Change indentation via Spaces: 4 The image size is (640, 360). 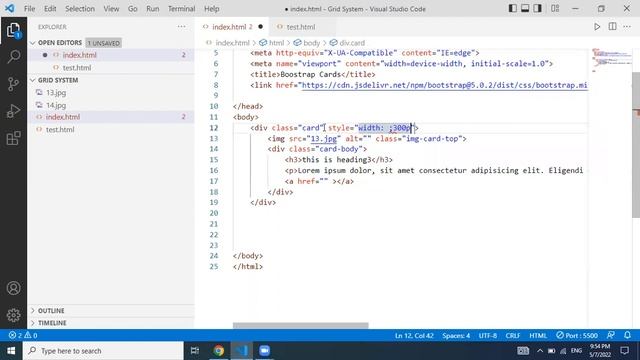pyautogui.click(x=456, y=335)
